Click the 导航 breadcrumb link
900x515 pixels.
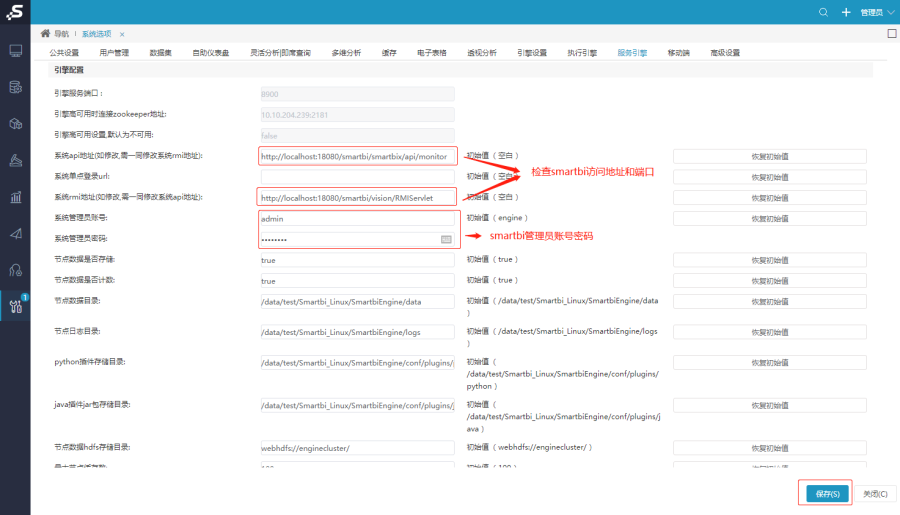tap(61, 34)
